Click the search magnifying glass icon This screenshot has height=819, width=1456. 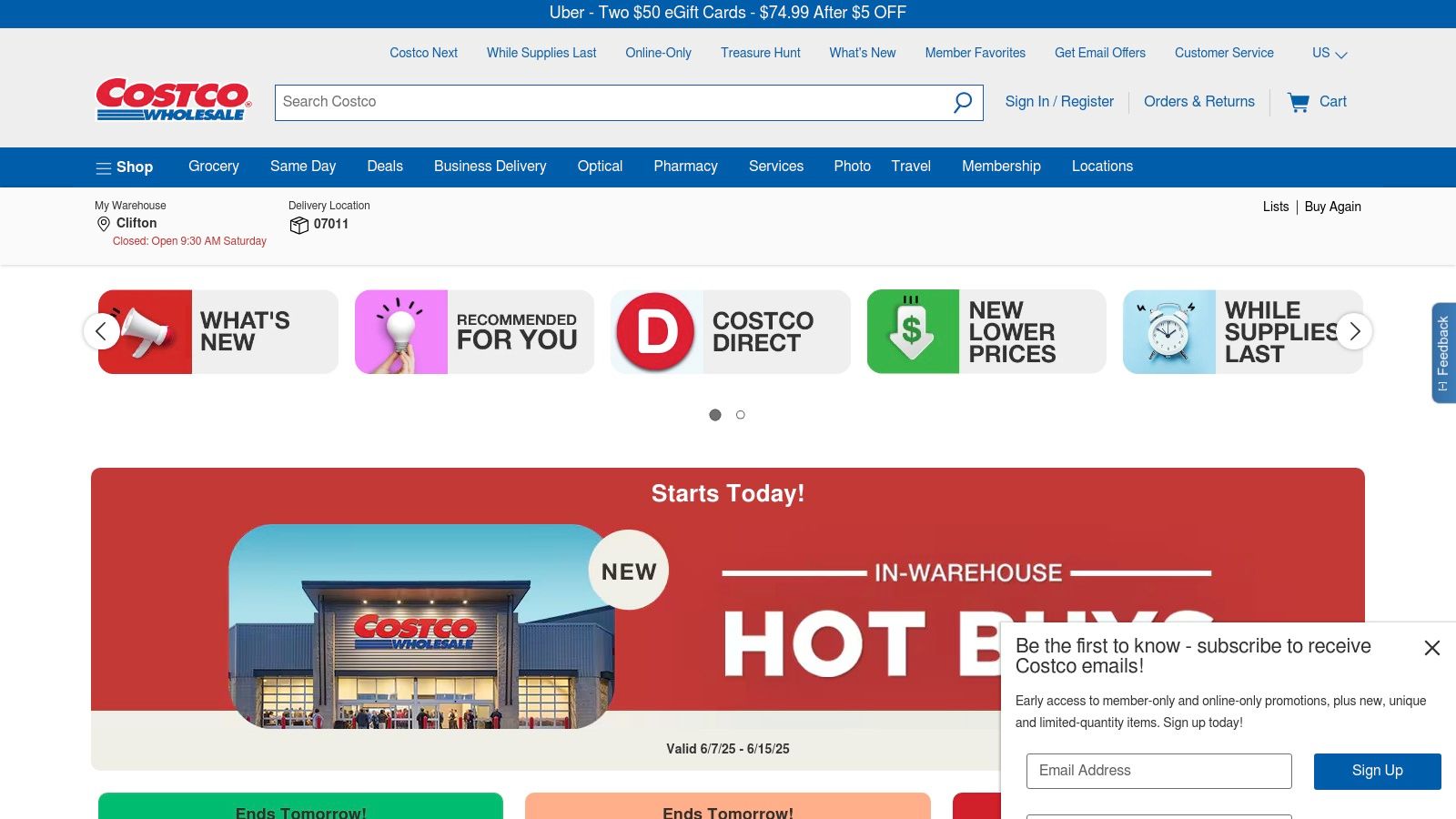962,102
